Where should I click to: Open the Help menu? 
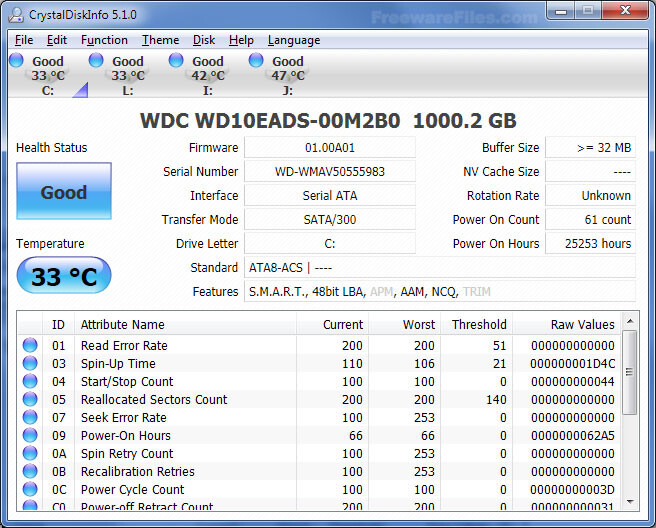[x=241, y=40]
